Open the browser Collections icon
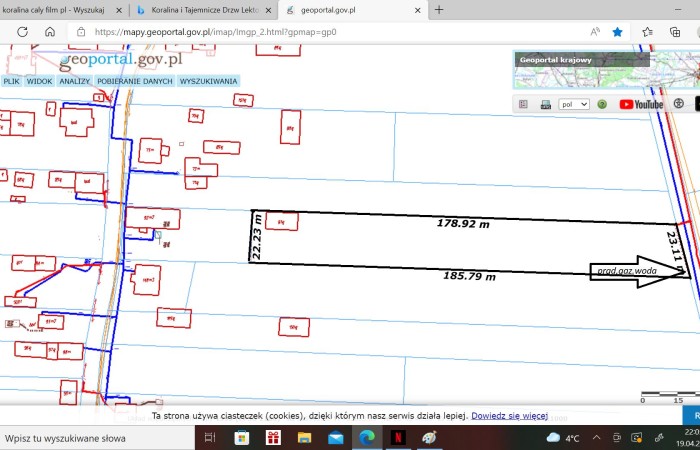 tap(676, 32)
